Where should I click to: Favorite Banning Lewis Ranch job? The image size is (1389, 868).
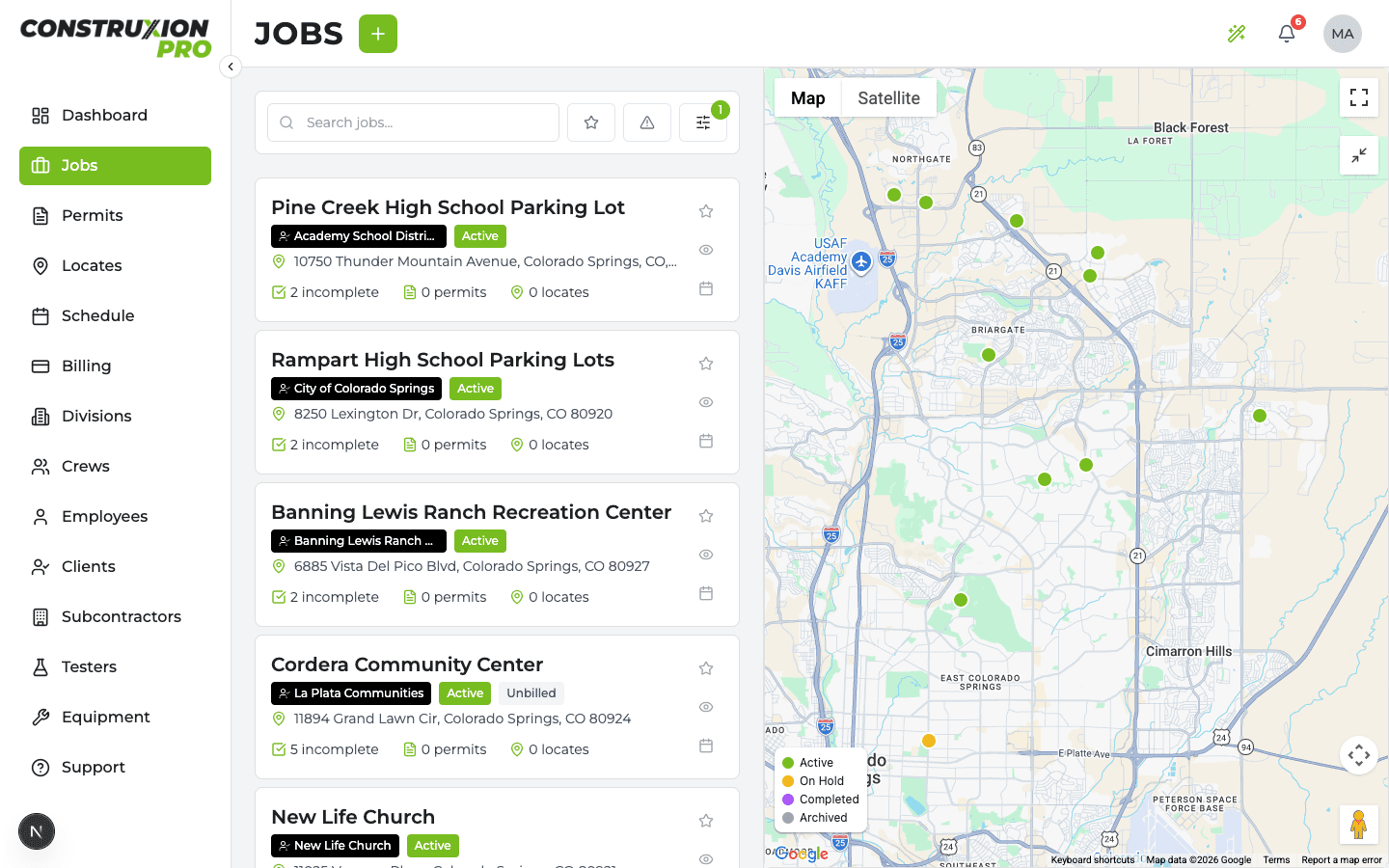[706, 516]
